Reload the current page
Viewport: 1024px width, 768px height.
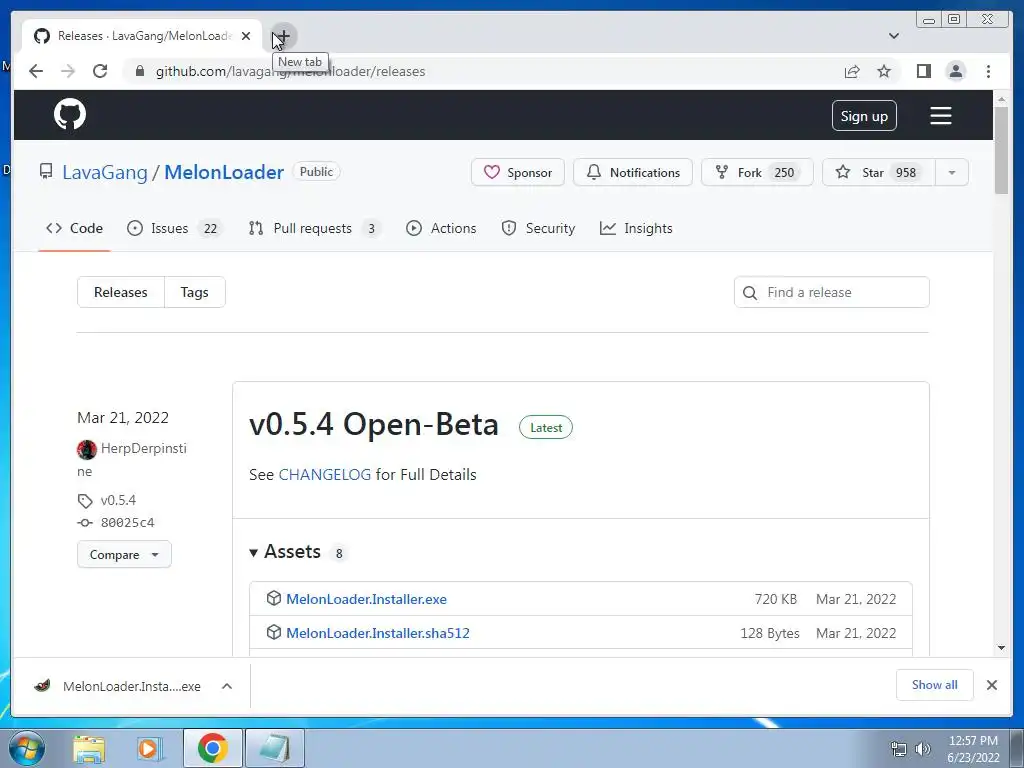pos(100,71)
